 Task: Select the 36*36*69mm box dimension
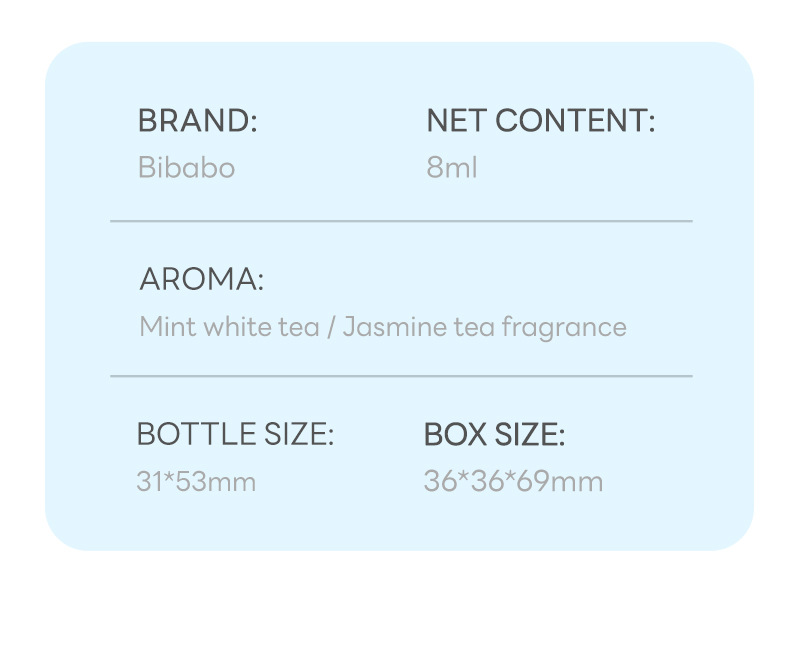[513, 482]
